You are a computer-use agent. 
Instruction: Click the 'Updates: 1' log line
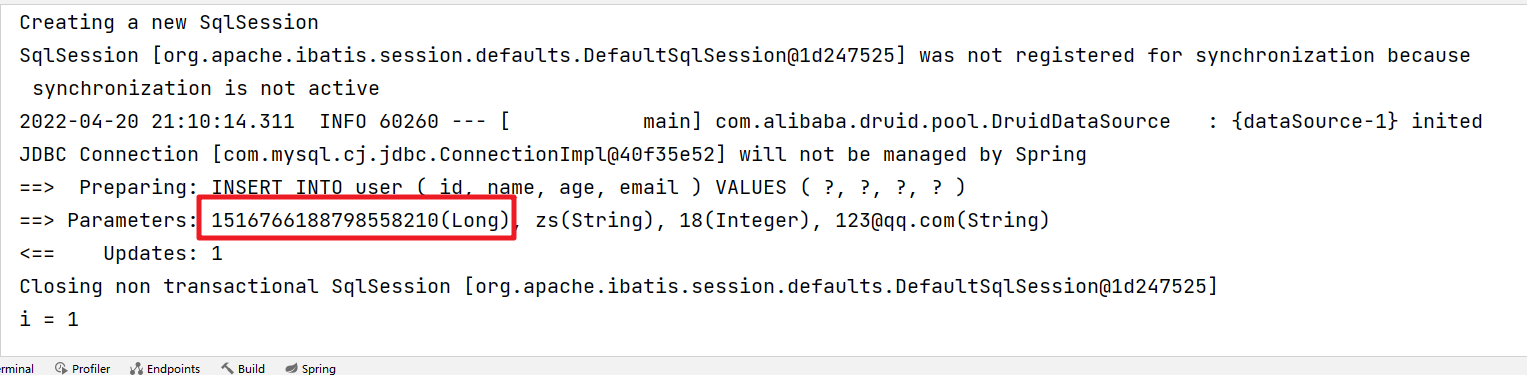[x=121, y=253]
